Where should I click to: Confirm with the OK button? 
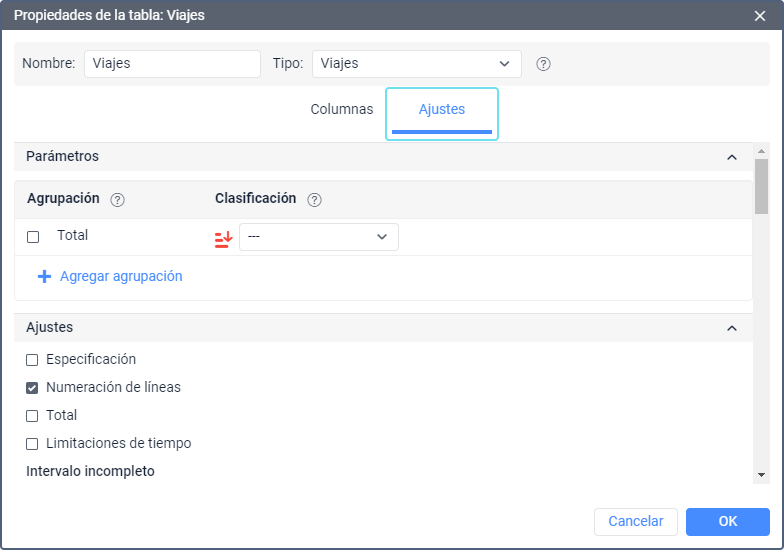coord(728,522)
